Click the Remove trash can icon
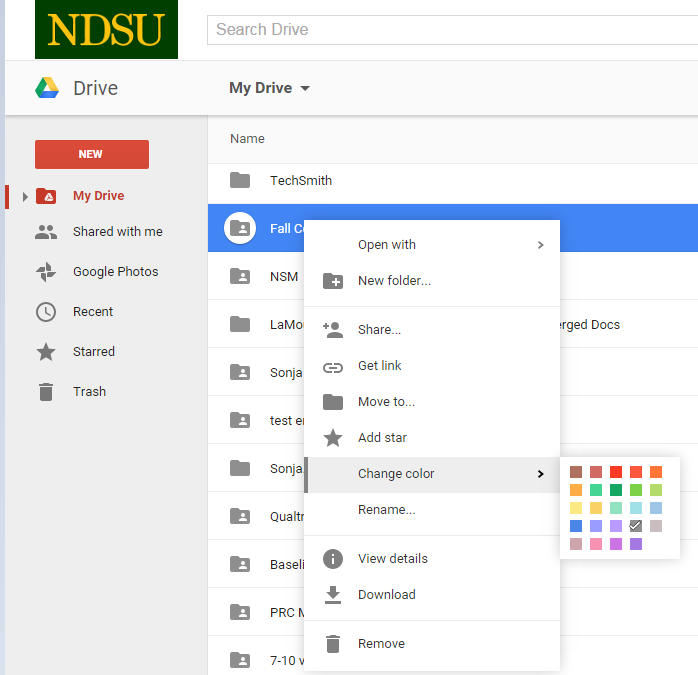The image size is (698, 675). 333,644
